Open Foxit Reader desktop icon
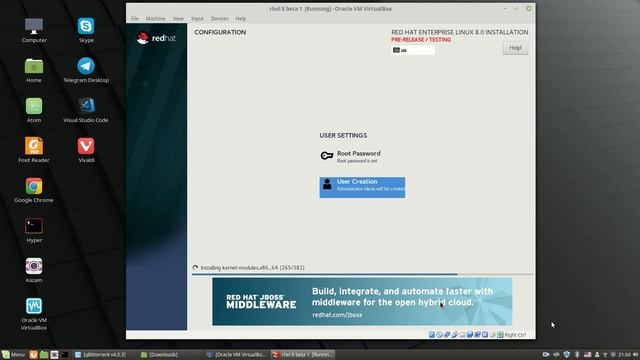640x360 pixels. click(x=34, y=146)
